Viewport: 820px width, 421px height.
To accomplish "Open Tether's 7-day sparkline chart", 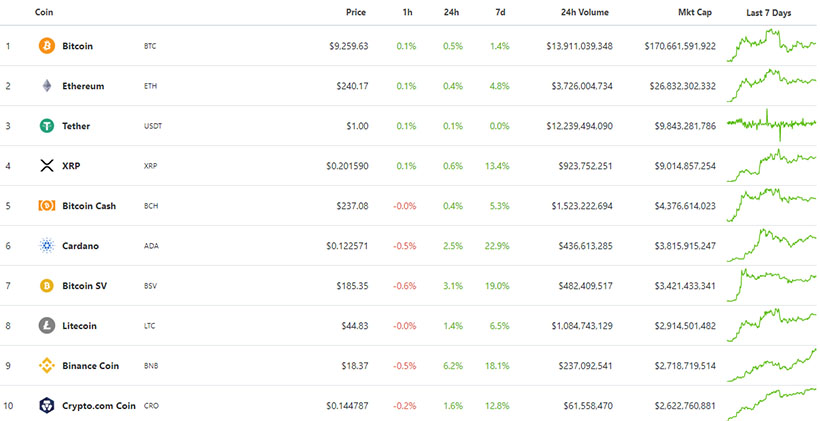I will click(771, 125).
